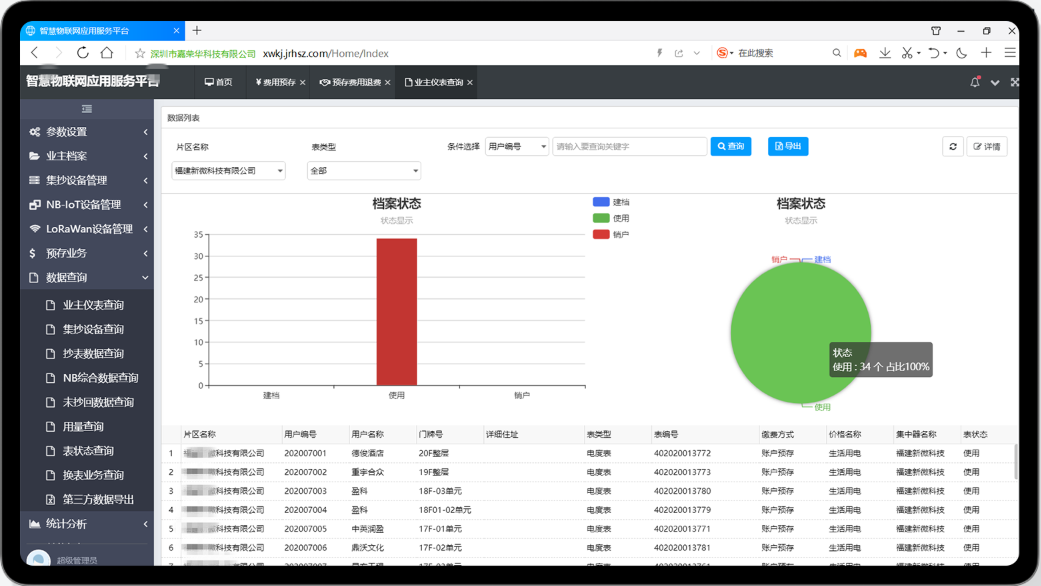Select row with user 202007001
The height and width of the screenshot is (586, 1041).
(588, 453)
